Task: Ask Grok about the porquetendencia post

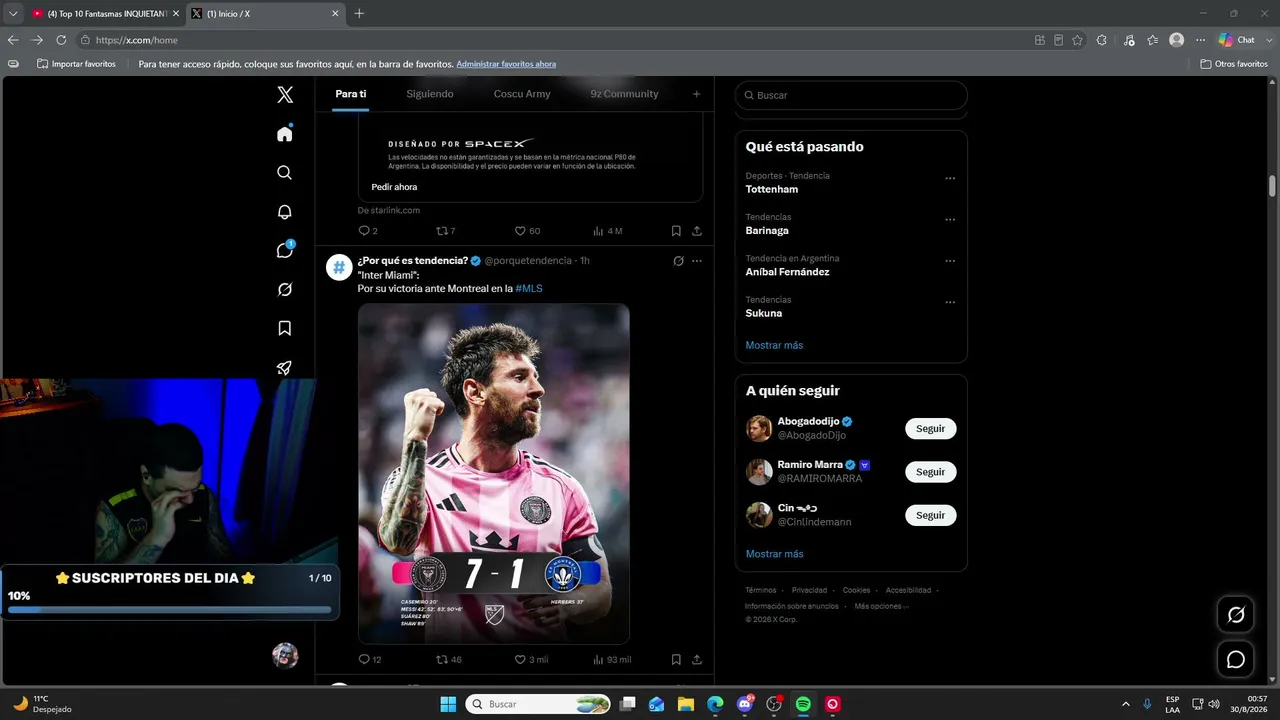Action: point(678,261)
